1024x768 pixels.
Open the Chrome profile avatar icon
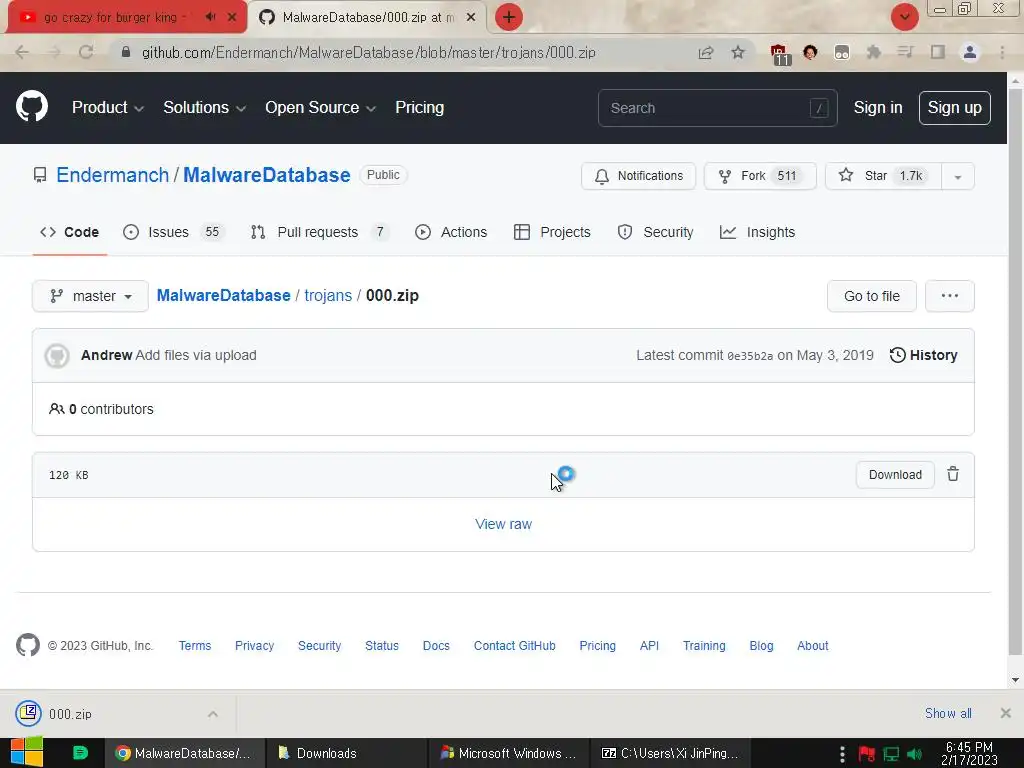click(x=970, y=52)
